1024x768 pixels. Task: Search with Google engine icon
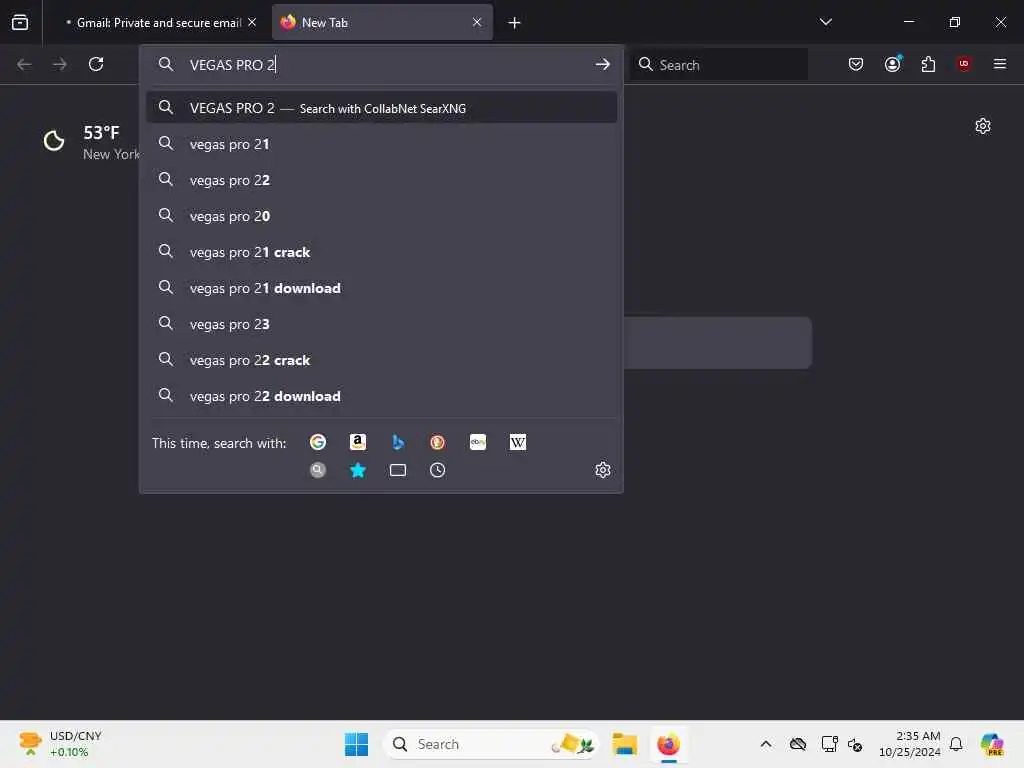click(x=318, y=442)
